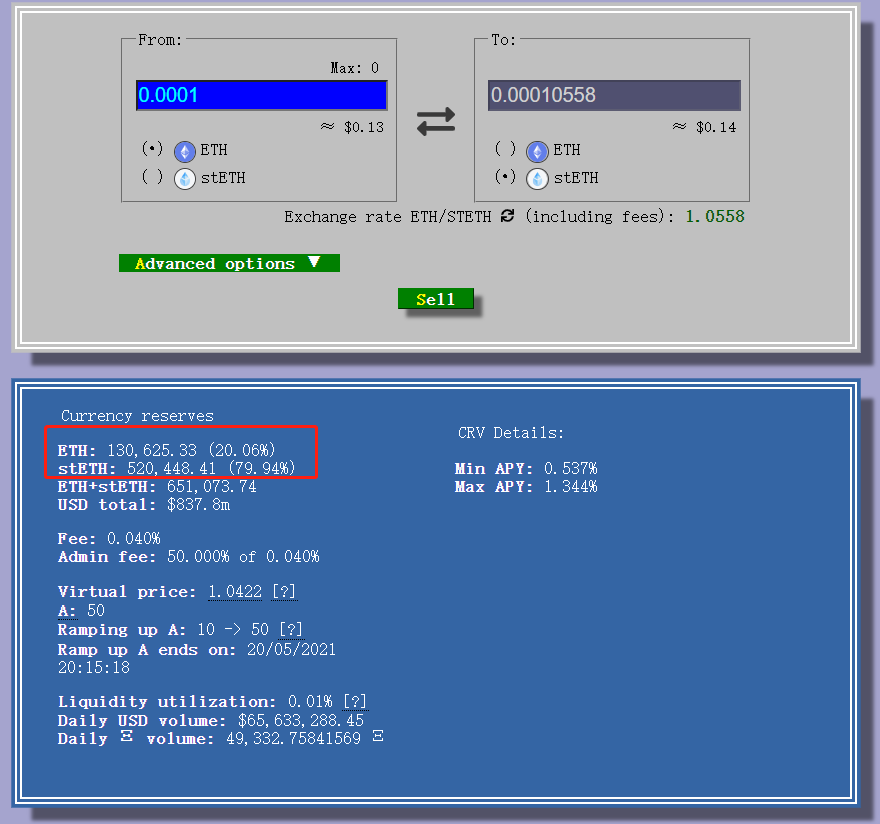This screenshot has width=880, height=824.
Task: Click the To amount output field
Action: 614,95
